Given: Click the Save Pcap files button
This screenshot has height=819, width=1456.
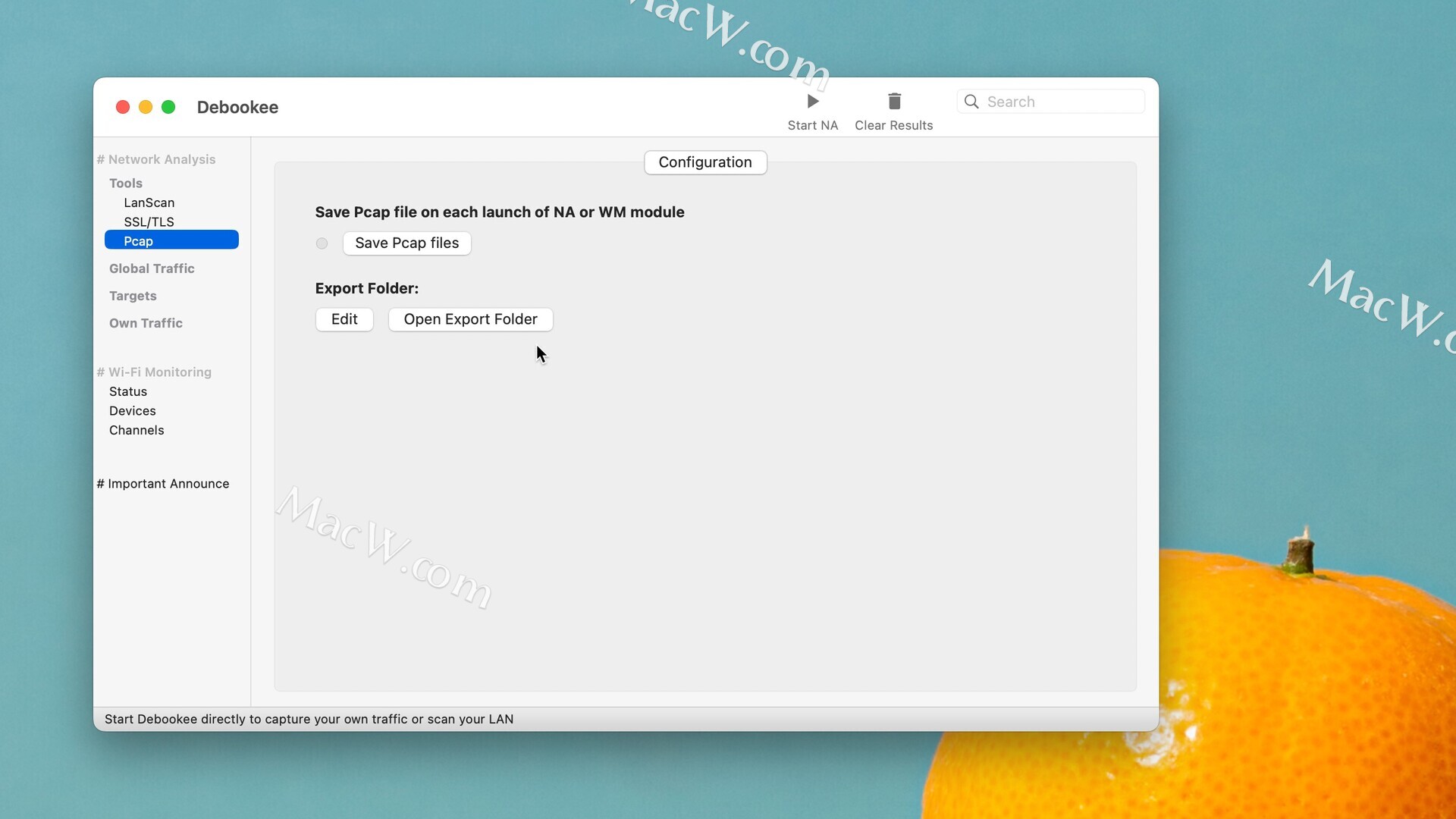Looking at the screenshot, I should (x=407, y=243).
